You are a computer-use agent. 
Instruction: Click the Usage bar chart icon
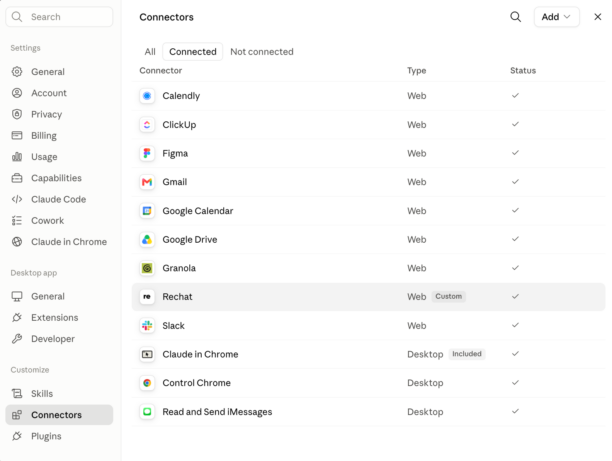(x=17, y=157)
